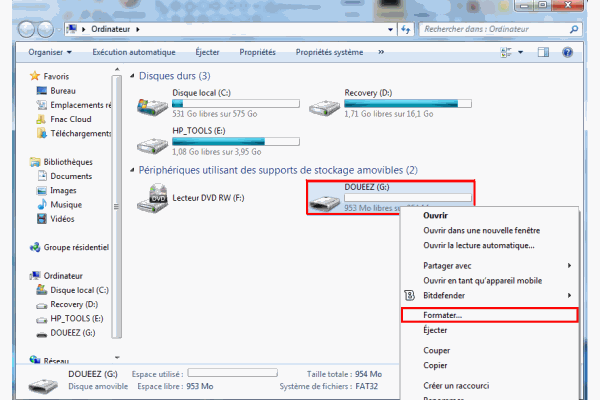Select HP_TOOLS (E:) in the navigation tree
This screenshot has height=400, width=600.
click(77, 318)
